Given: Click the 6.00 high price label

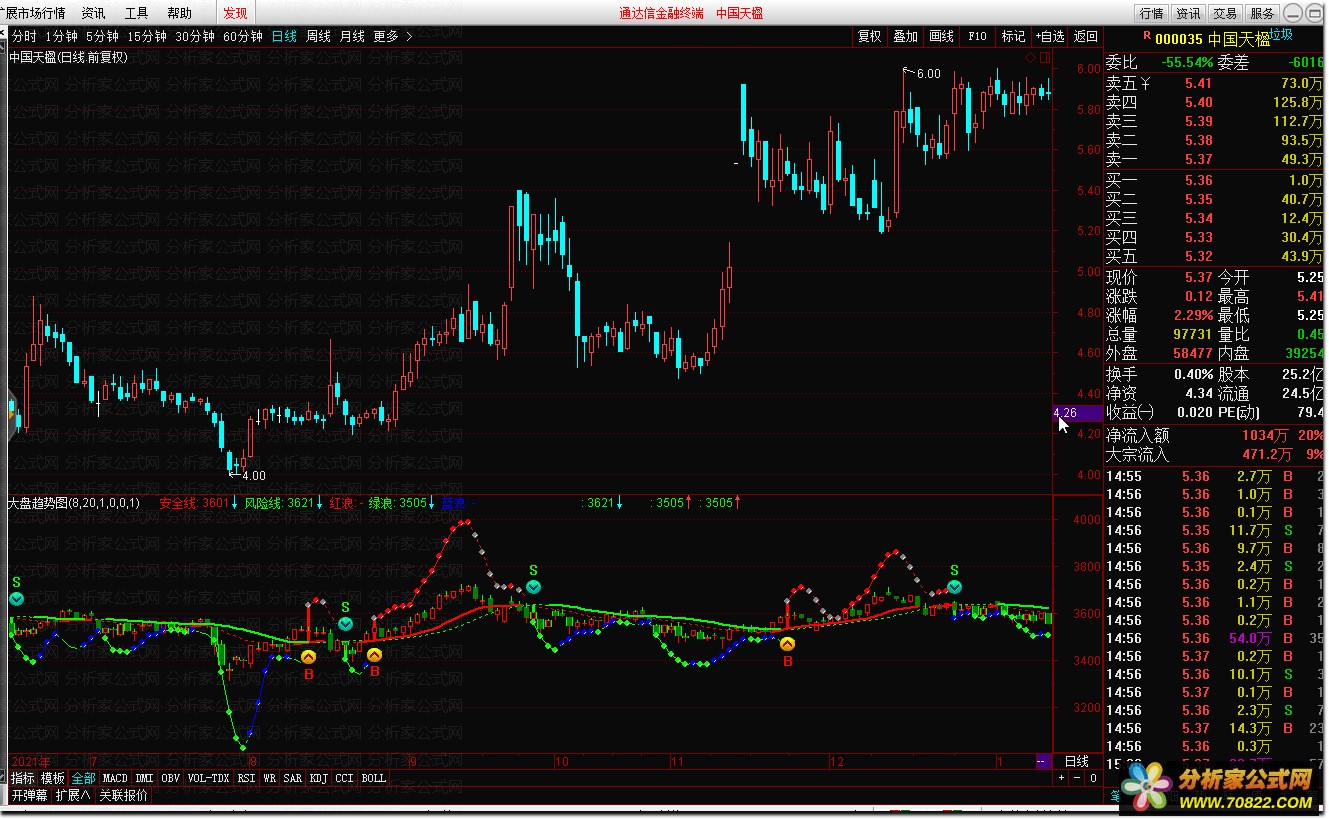Looking at the screenshot, I should 928,74.
